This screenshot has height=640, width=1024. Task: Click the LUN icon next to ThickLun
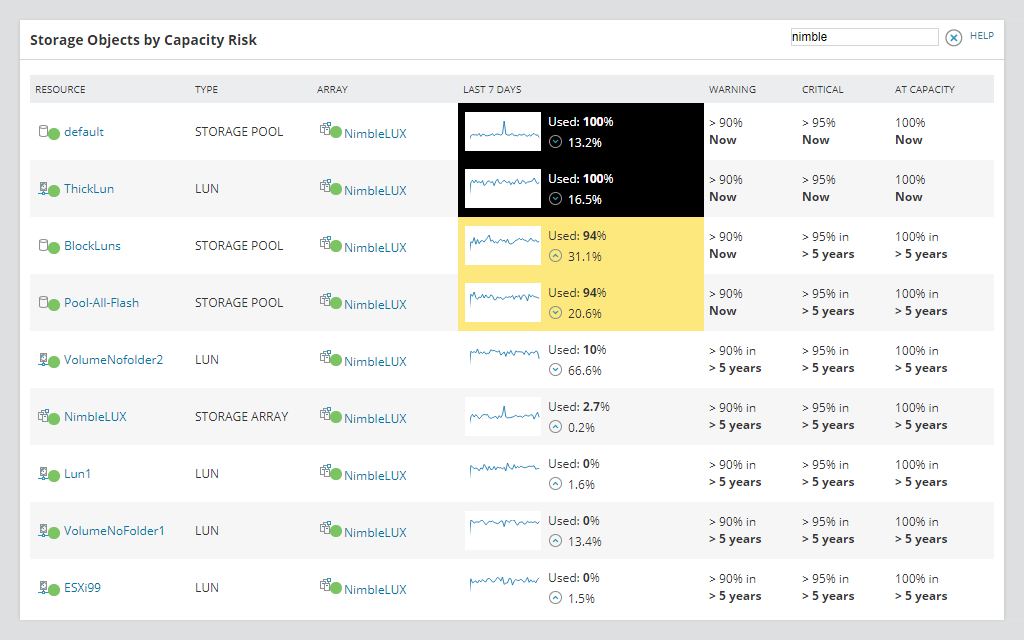[43, 186]
